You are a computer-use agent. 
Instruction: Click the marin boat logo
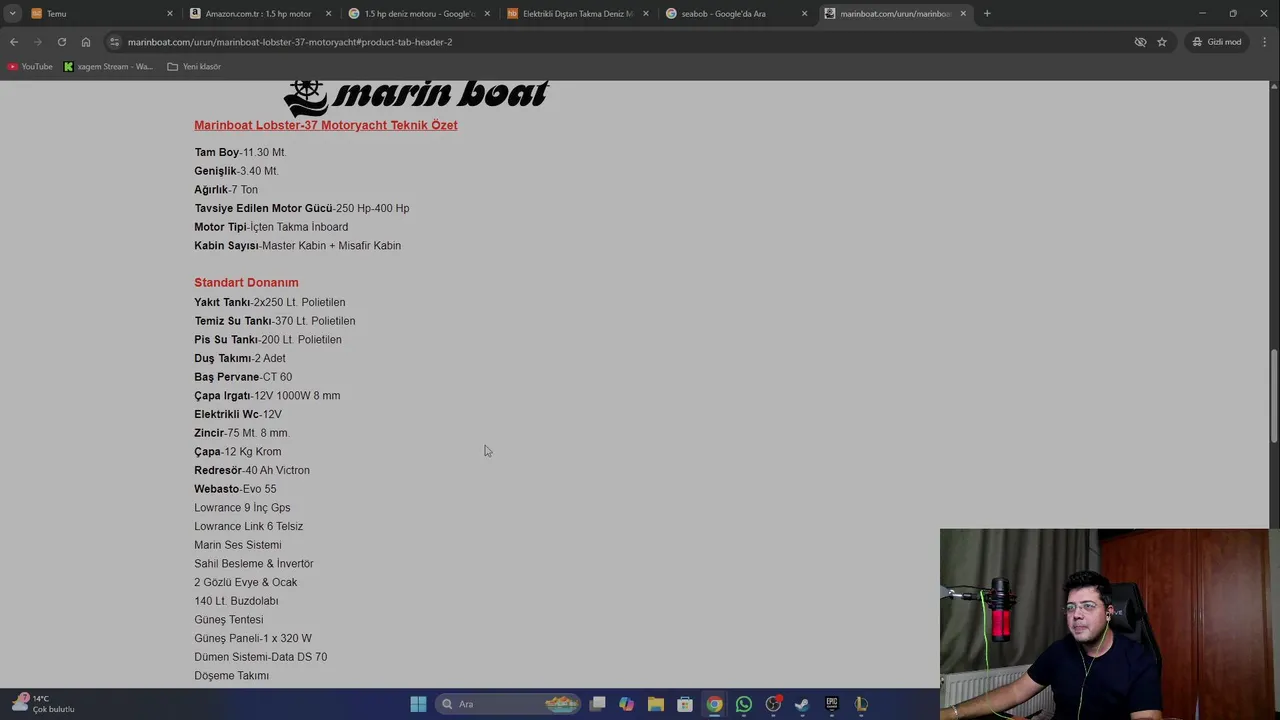416,98
